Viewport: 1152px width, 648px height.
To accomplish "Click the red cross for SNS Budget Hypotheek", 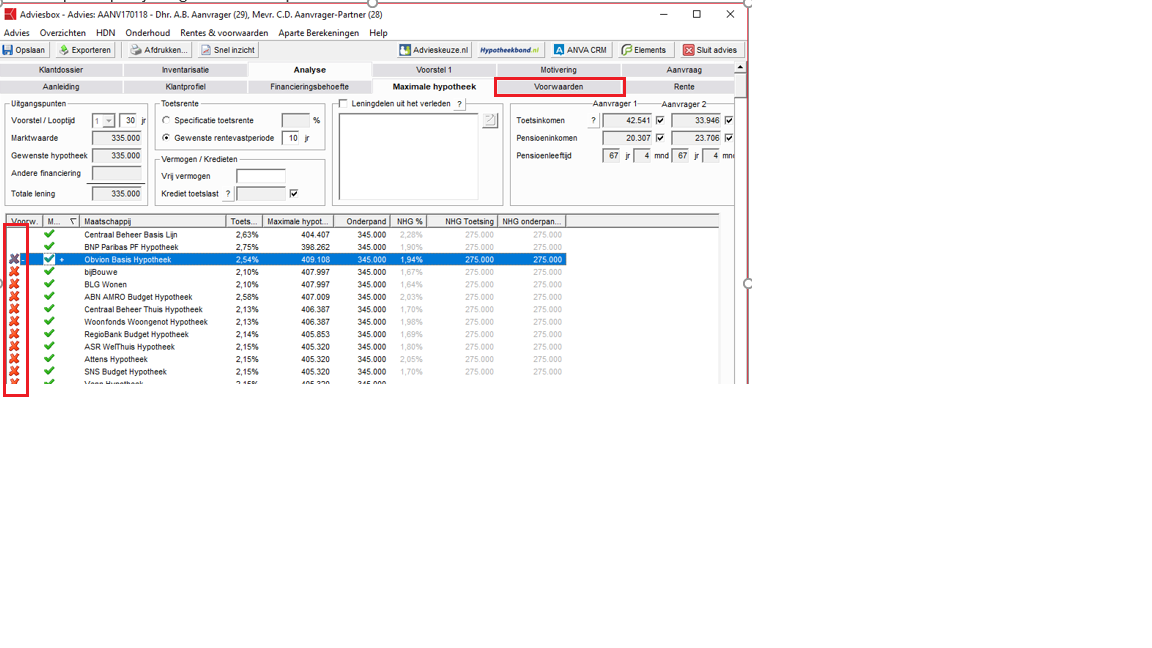I will point(14,372).
